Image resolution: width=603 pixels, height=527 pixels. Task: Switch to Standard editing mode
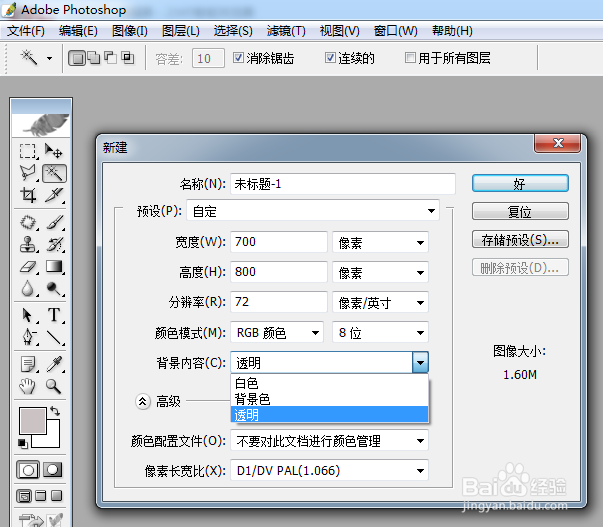(x=28, y=470)
